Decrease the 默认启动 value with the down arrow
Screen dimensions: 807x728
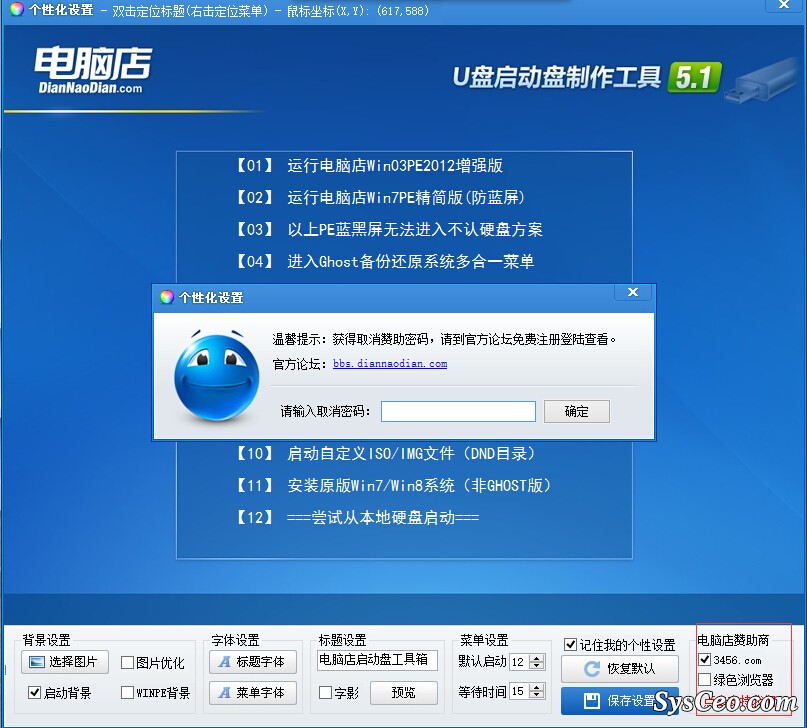(537, 666)
